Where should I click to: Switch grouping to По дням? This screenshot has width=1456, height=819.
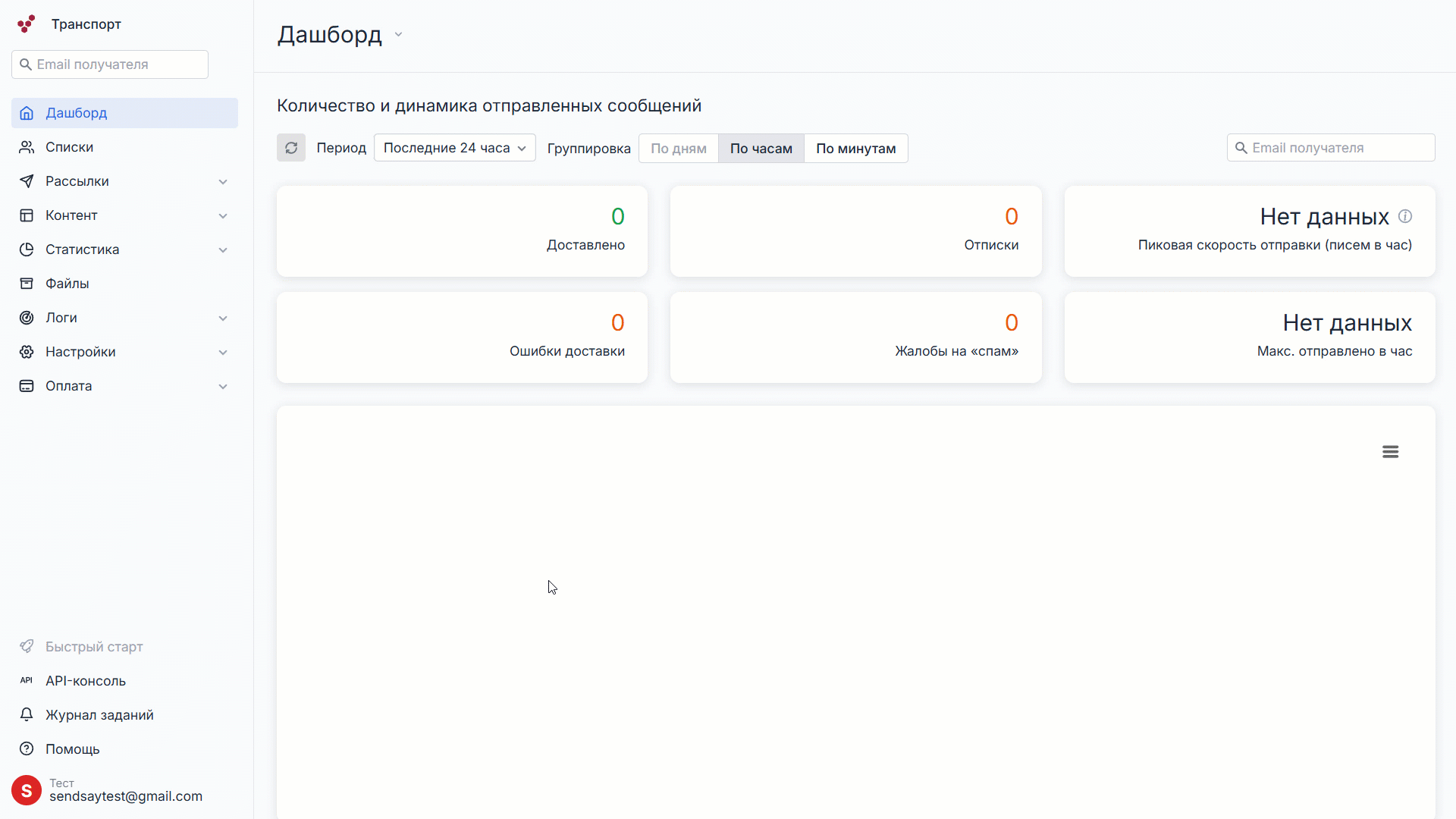click(678, 149)
